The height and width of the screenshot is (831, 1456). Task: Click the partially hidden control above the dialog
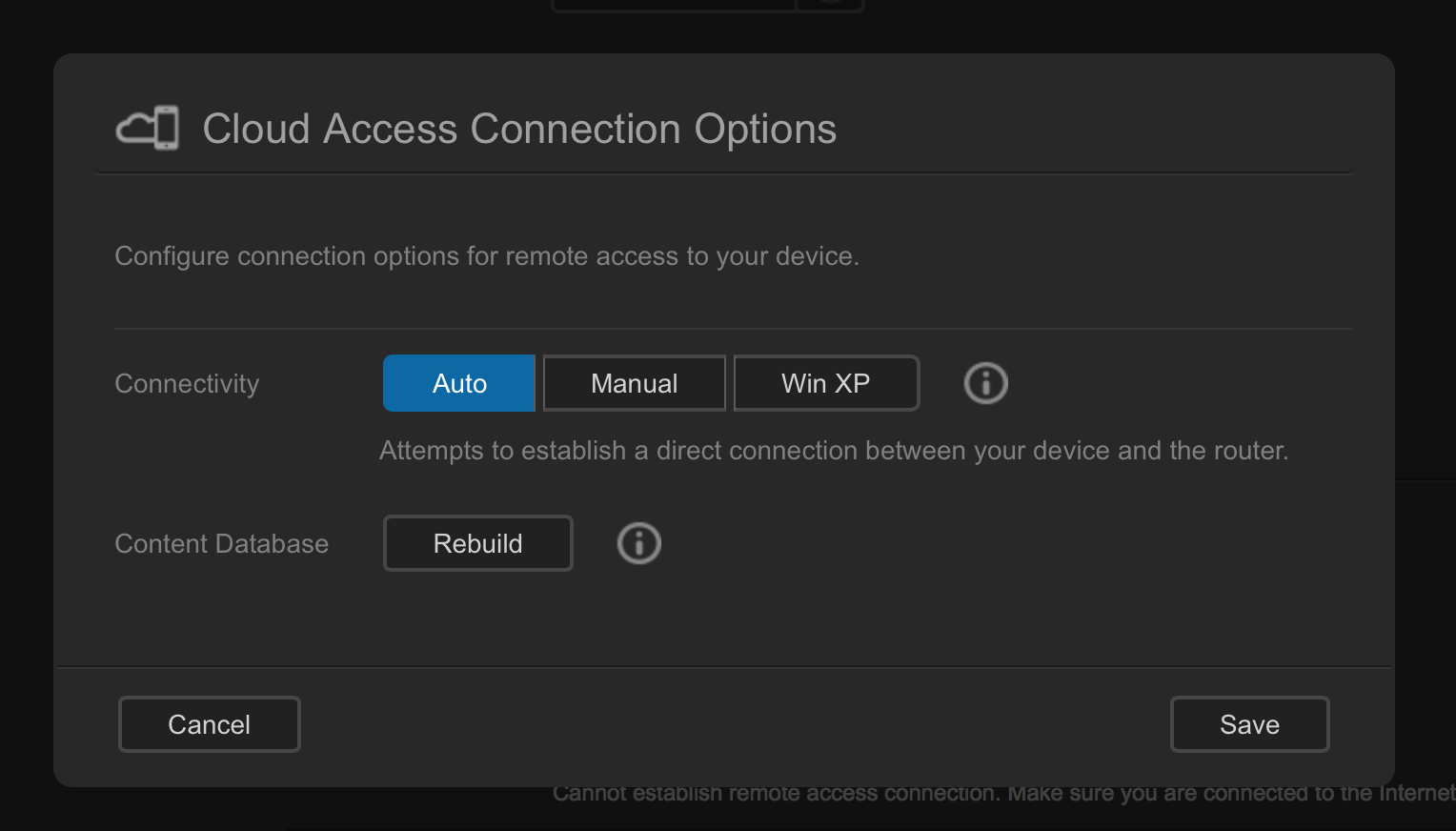click(x=707, y=5)
